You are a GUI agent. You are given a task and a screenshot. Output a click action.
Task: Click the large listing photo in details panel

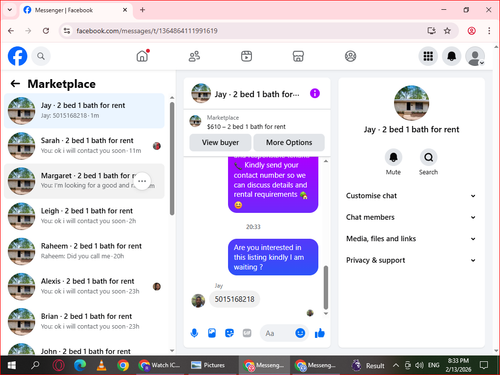(411, 103)
